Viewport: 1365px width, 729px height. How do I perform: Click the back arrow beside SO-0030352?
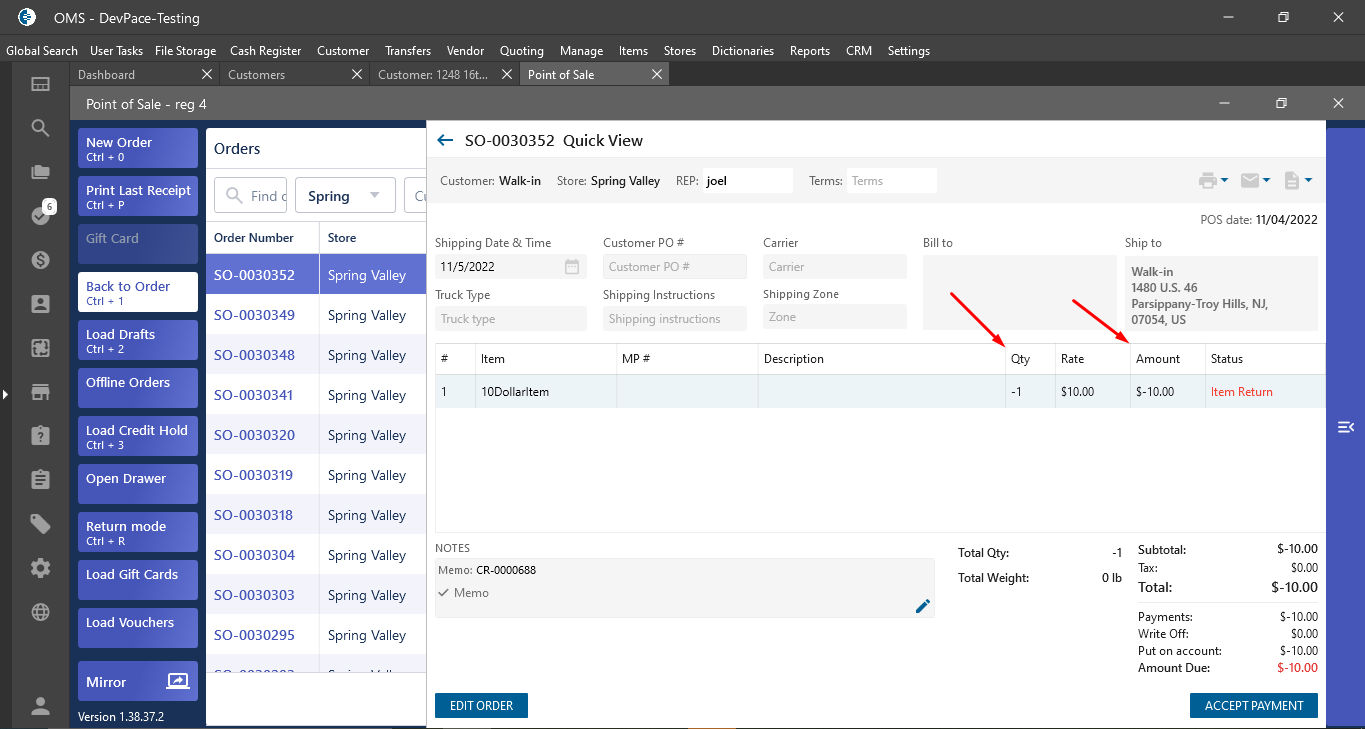point(445,141)
